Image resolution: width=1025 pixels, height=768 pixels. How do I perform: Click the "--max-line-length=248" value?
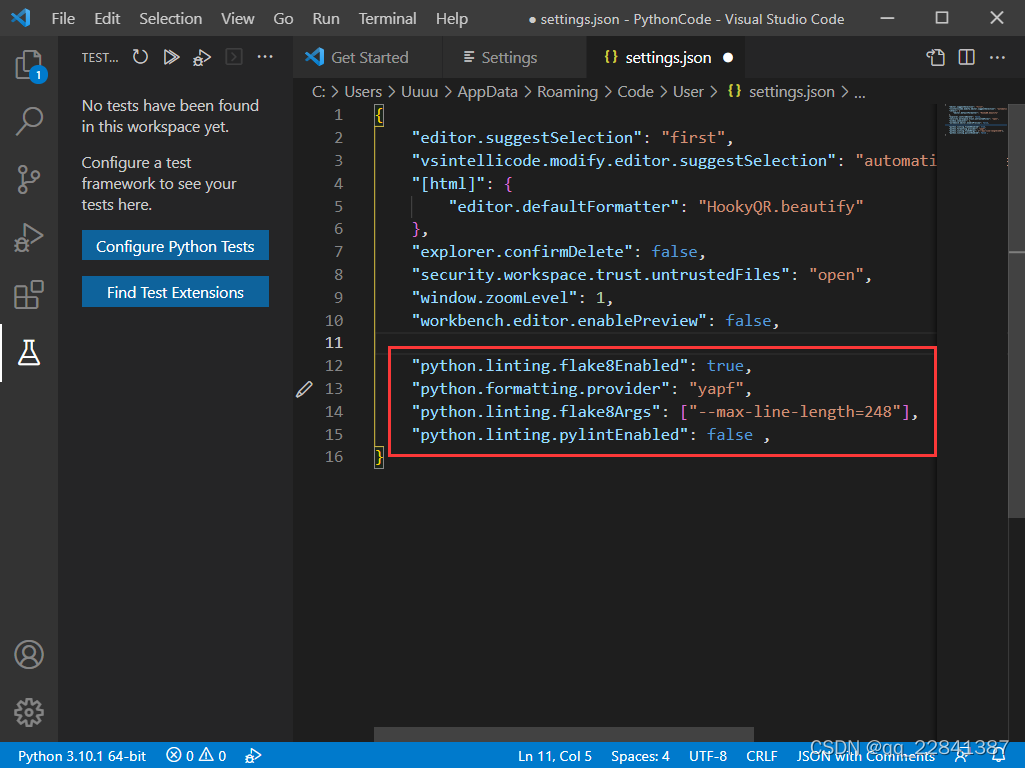[795, 412]
